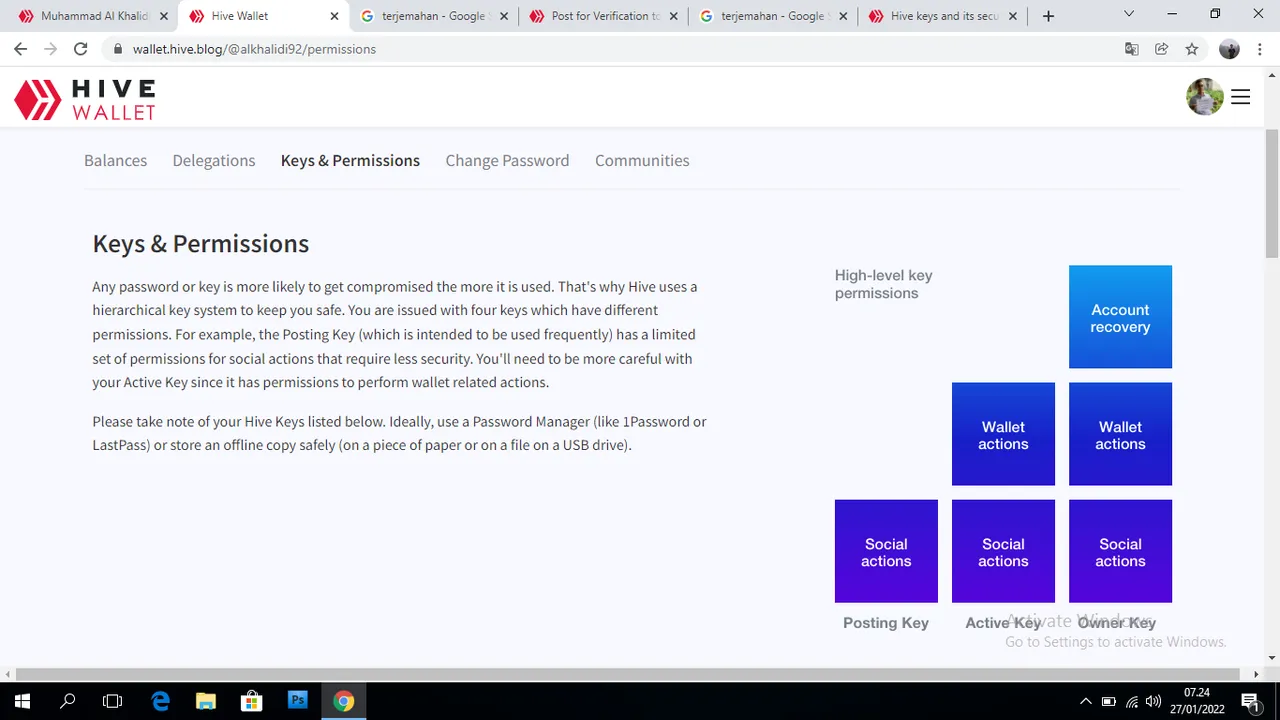The width and height of the screenshot is (1280, 720).
Task: Reload the page with refresh icon
Action: (81, 49)
